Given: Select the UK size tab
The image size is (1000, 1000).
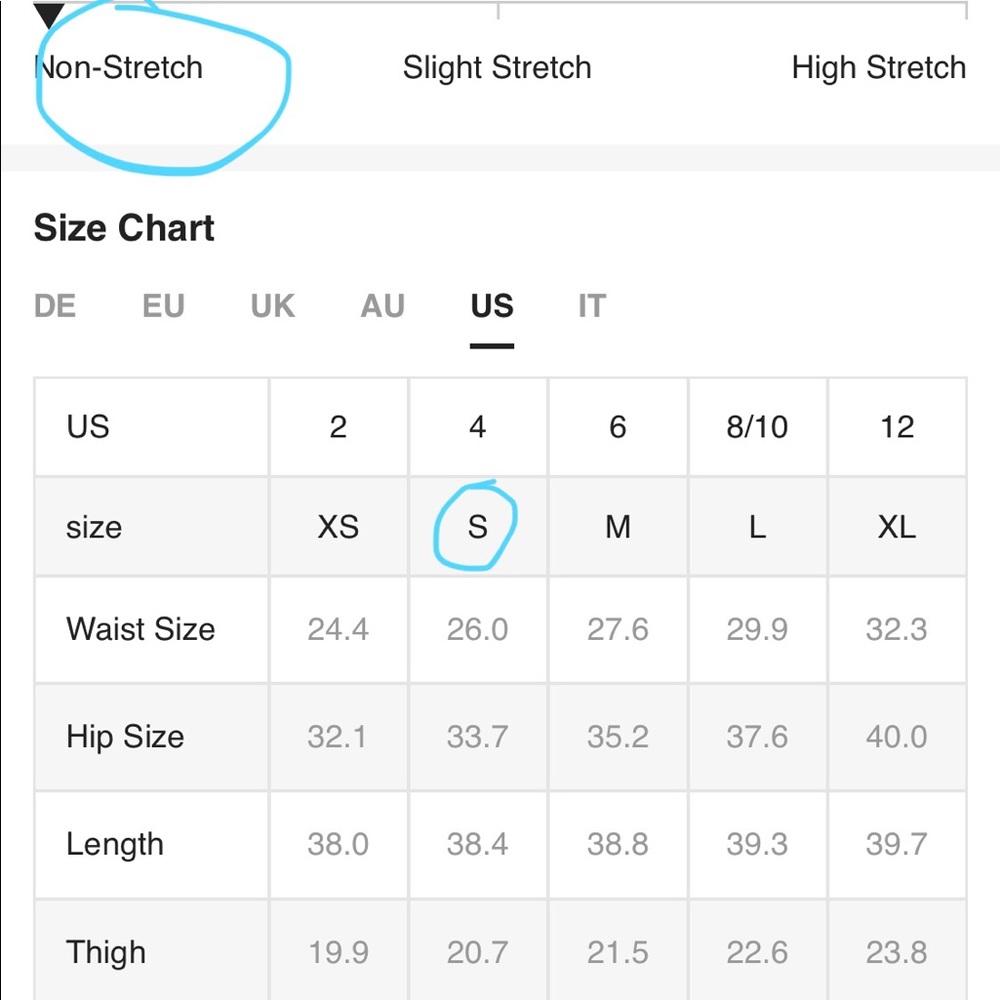Looking at the screenshot, I should click(x=273, y=305).
